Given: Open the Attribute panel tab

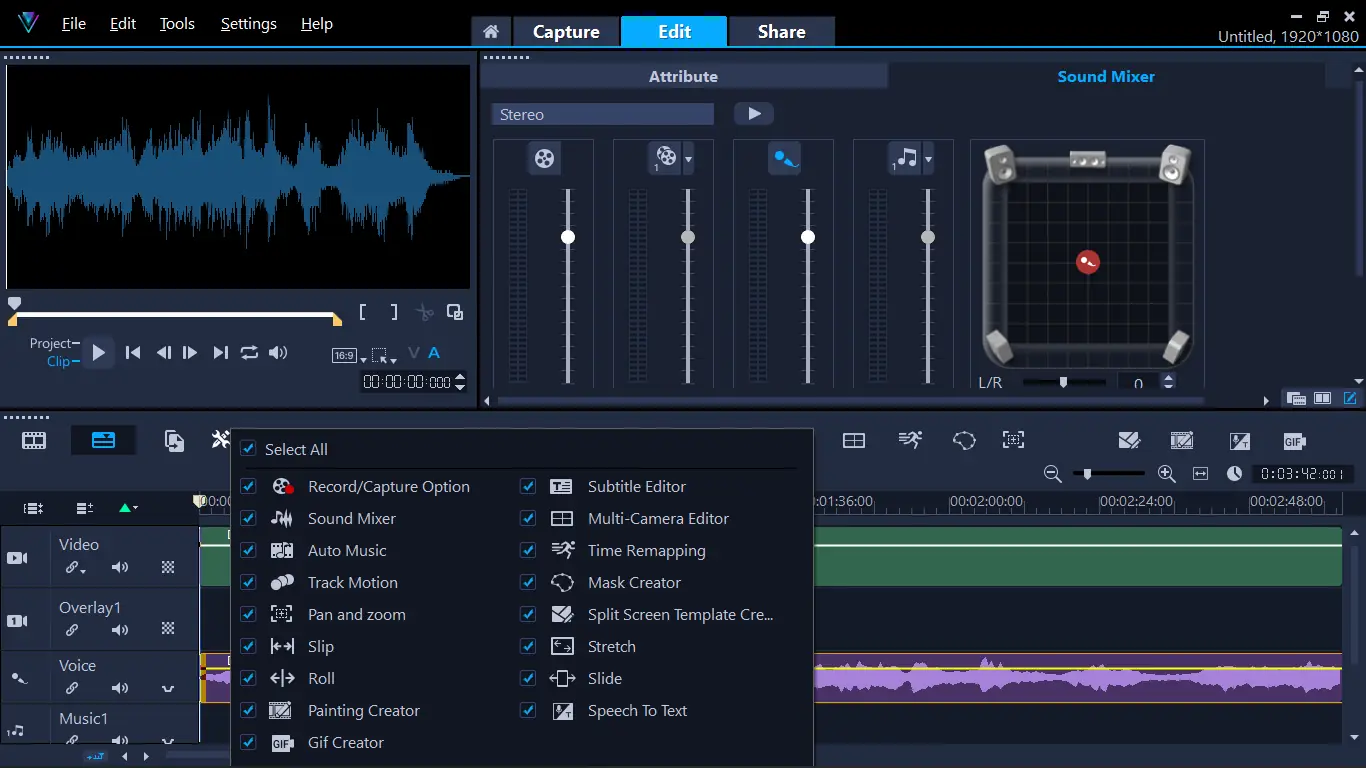Looking at the screenshot, I should coord(683,77).
